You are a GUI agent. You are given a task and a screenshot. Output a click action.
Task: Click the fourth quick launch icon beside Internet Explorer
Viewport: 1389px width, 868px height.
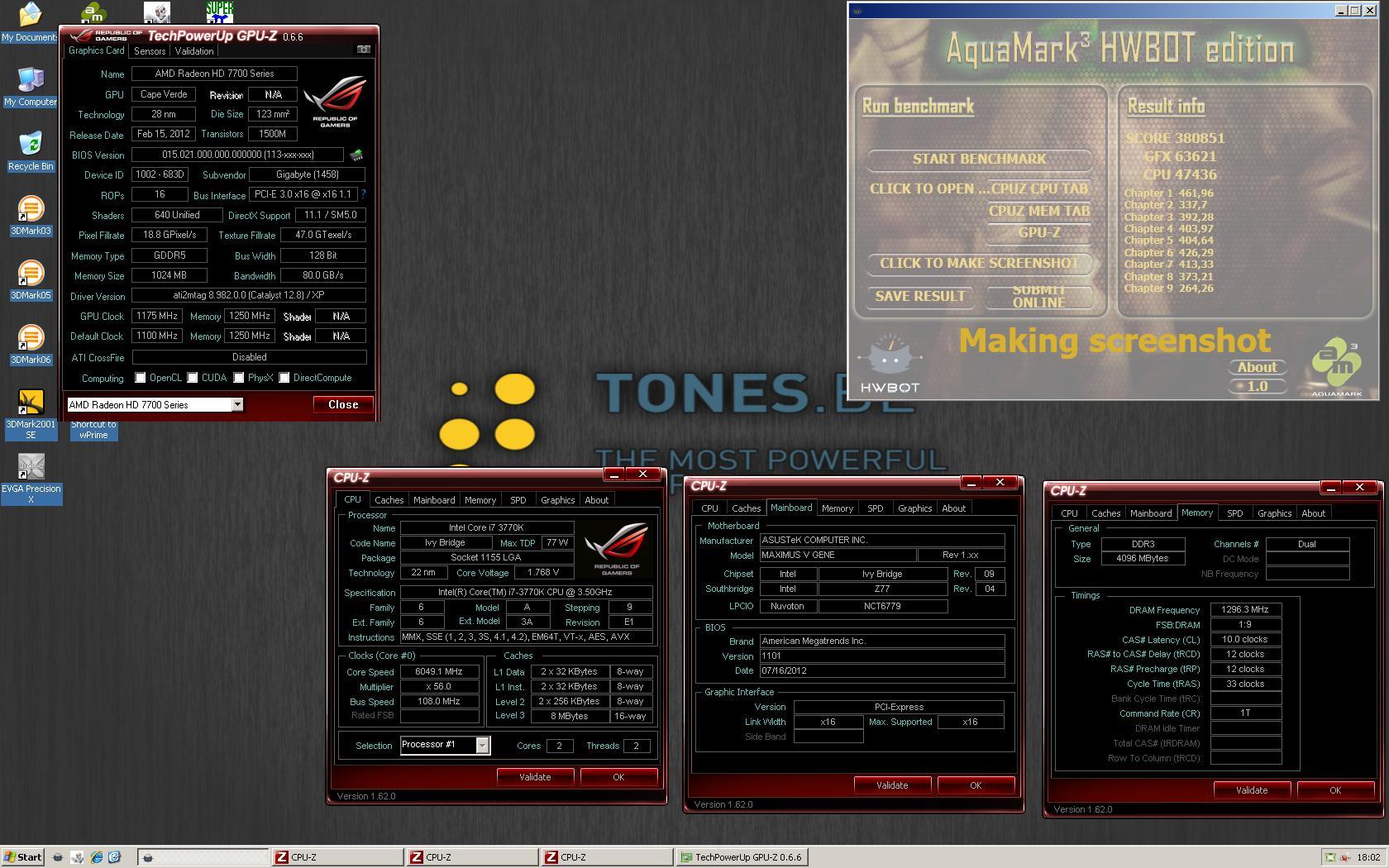click(115, 857)
